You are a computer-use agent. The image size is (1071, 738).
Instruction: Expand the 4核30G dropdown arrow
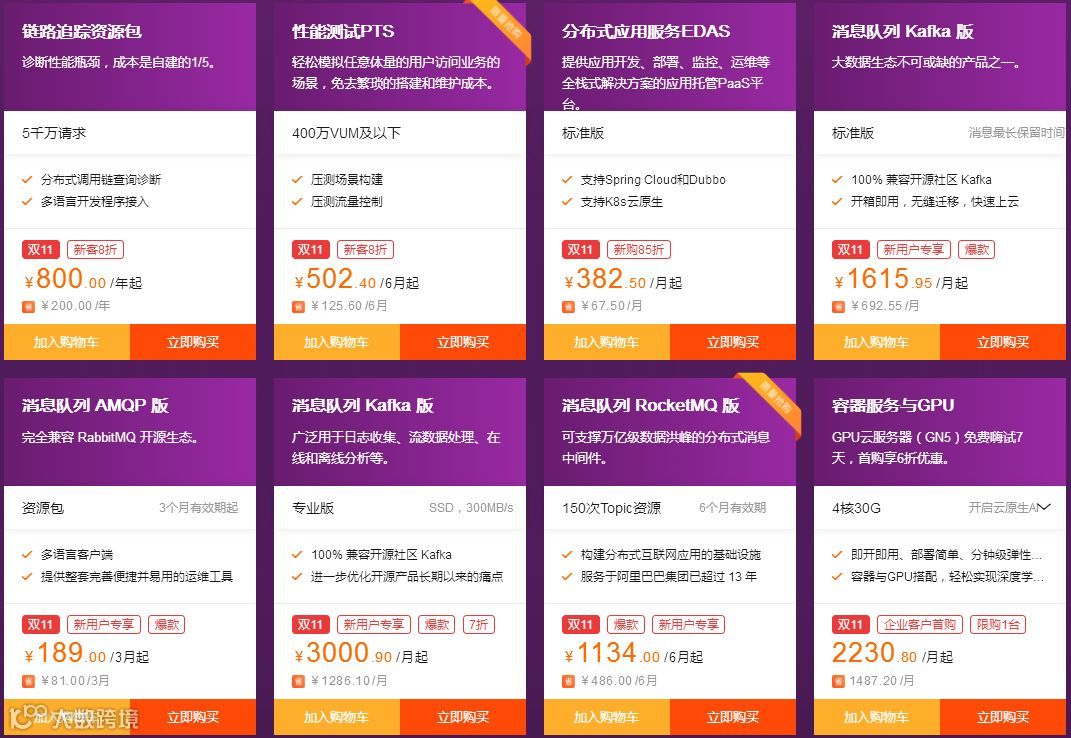point(1044,507)
